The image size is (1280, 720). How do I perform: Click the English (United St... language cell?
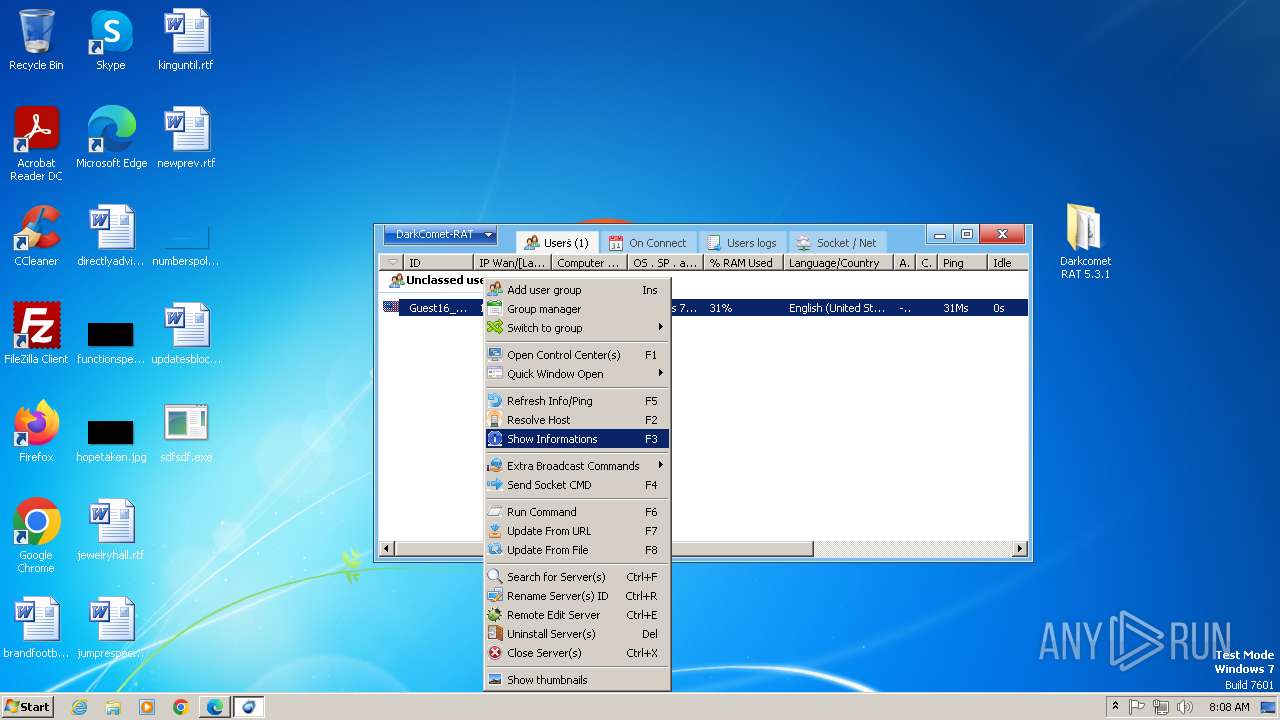tap(837, 308)
